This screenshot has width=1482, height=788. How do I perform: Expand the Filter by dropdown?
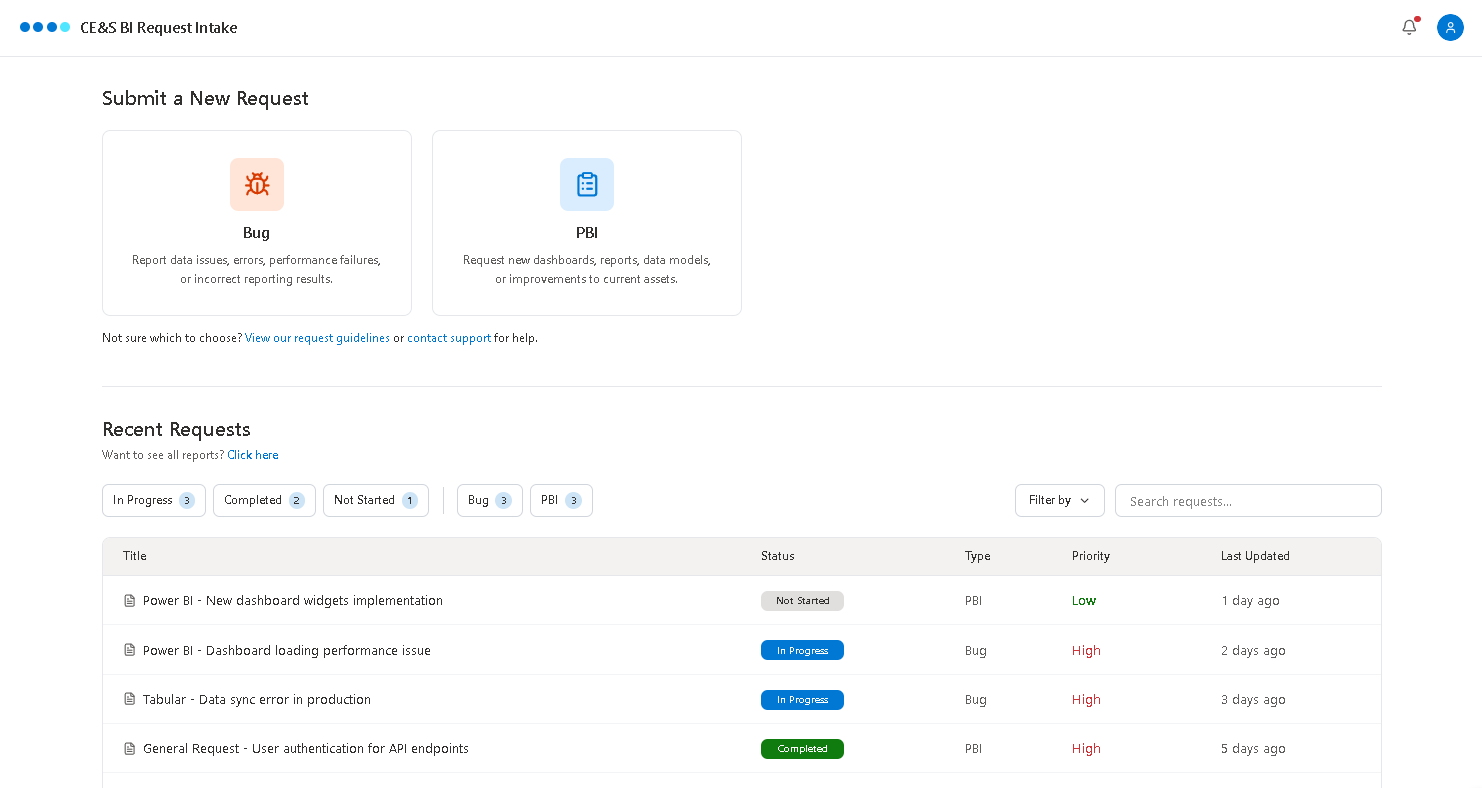pyautogui.click(x=1060, y=500)
